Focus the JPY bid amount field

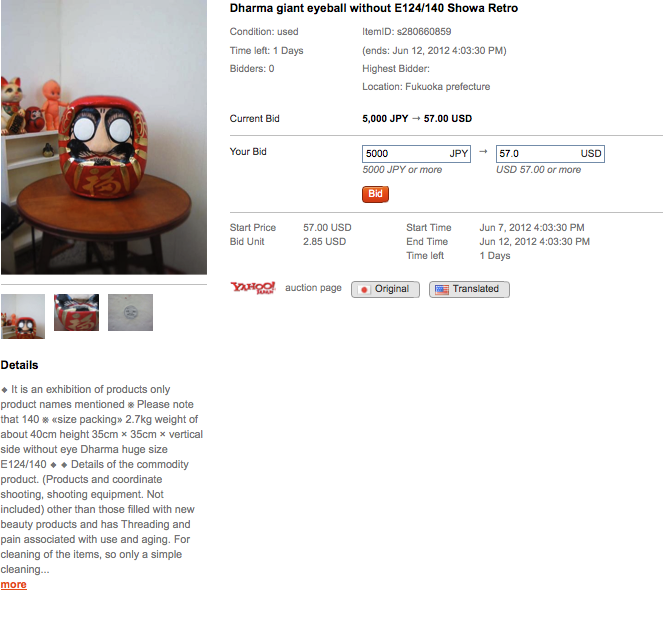pyautogui.click(x=416, y=154)
